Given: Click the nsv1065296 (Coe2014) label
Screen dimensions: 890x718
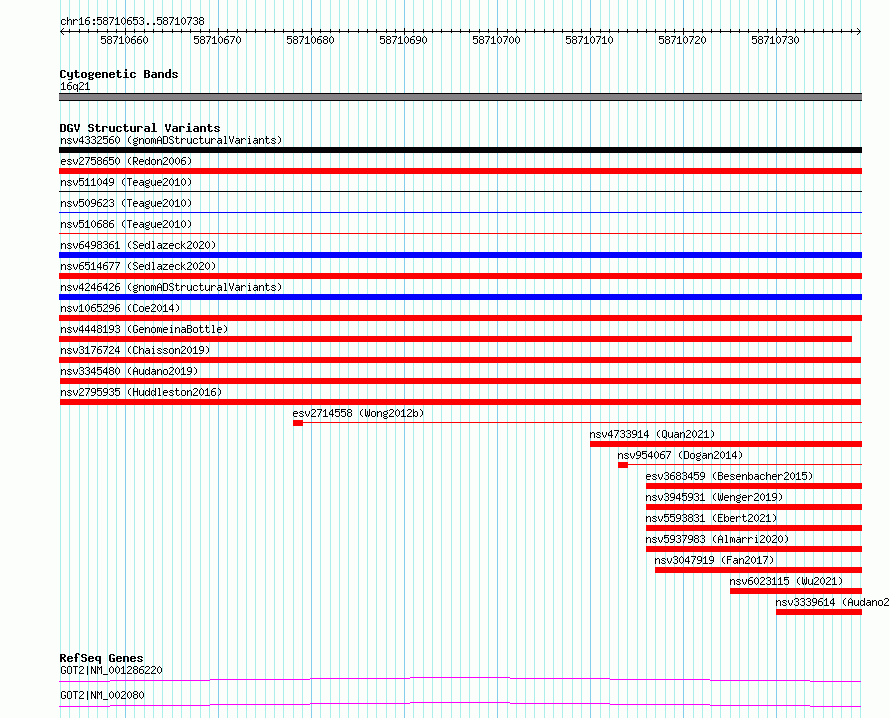Looking at the screenshot, I should pos(120,308).
